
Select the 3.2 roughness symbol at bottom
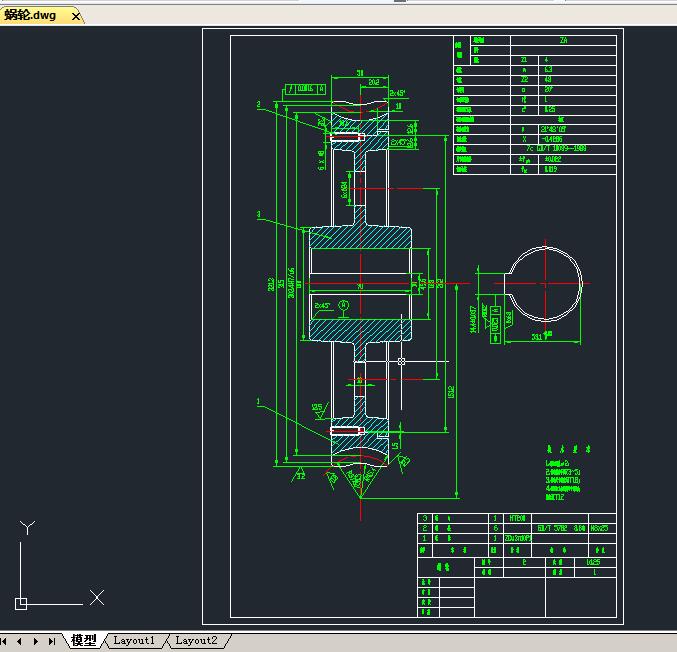[x=300, y=473]
